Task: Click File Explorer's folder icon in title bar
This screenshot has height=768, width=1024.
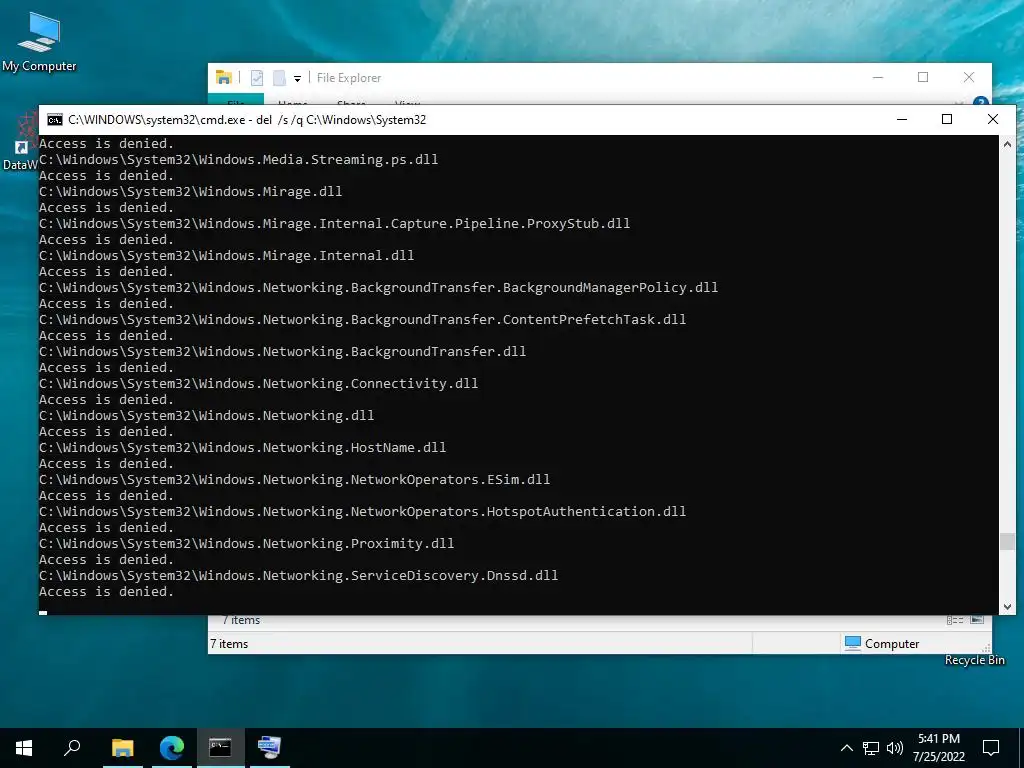Action: tap(224, 78)
